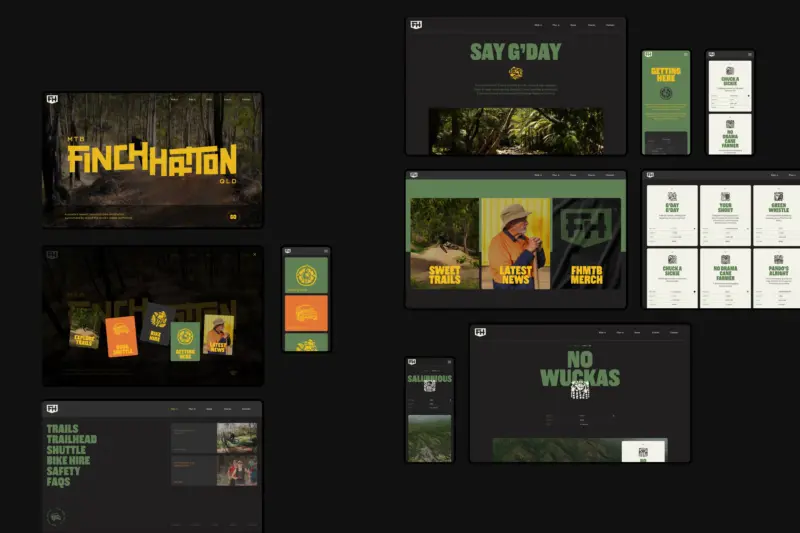Screen dimensions: 800x533
Task: Click the yellow highlighted nav item in Trails menu
Action: coord(174,409)
